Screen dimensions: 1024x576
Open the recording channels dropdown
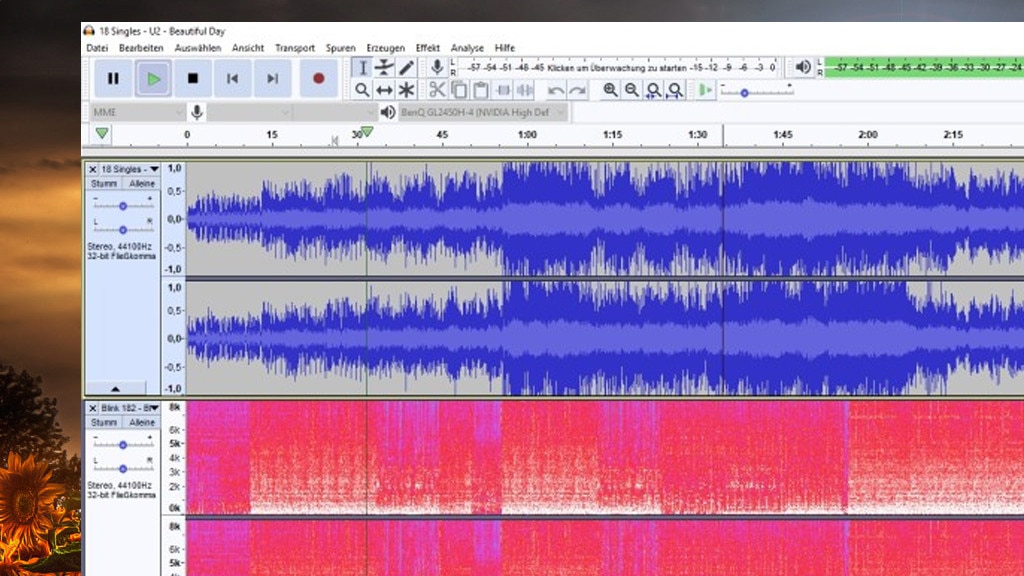click(334, 112)
